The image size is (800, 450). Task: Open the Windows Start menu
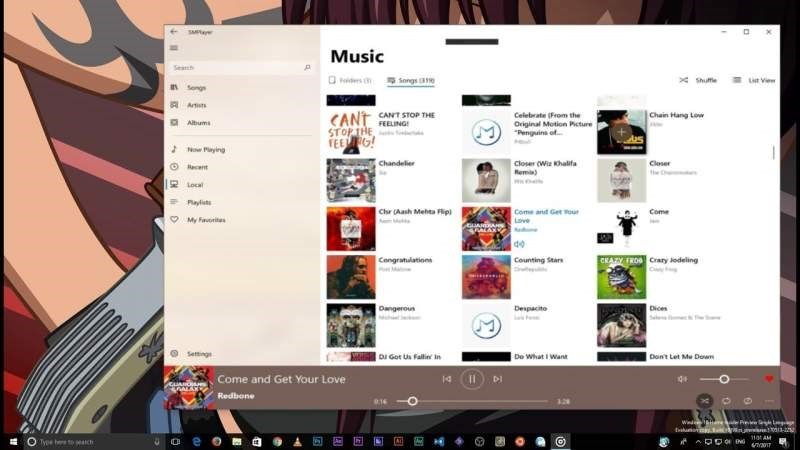[x=13, y=442]
